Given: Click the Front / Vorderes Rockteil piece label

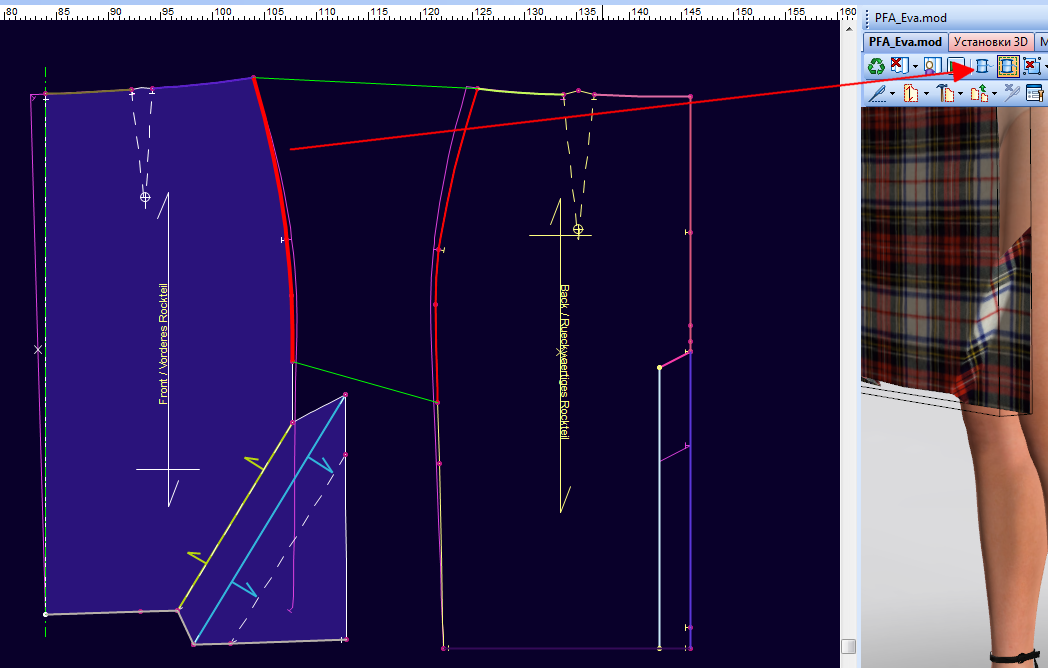Looking at the screenshot, I should [164, 344].
